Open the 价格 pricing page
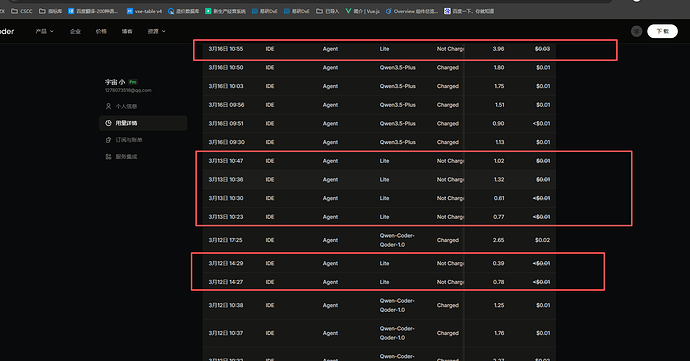 tap(101, 31)
